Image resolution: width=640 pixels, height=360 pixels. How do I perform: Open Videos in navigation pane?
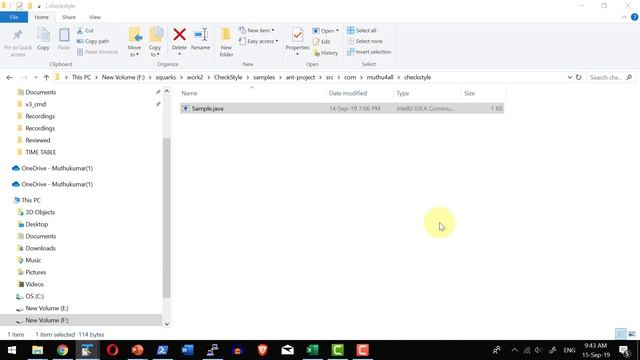tap(34, 284)
